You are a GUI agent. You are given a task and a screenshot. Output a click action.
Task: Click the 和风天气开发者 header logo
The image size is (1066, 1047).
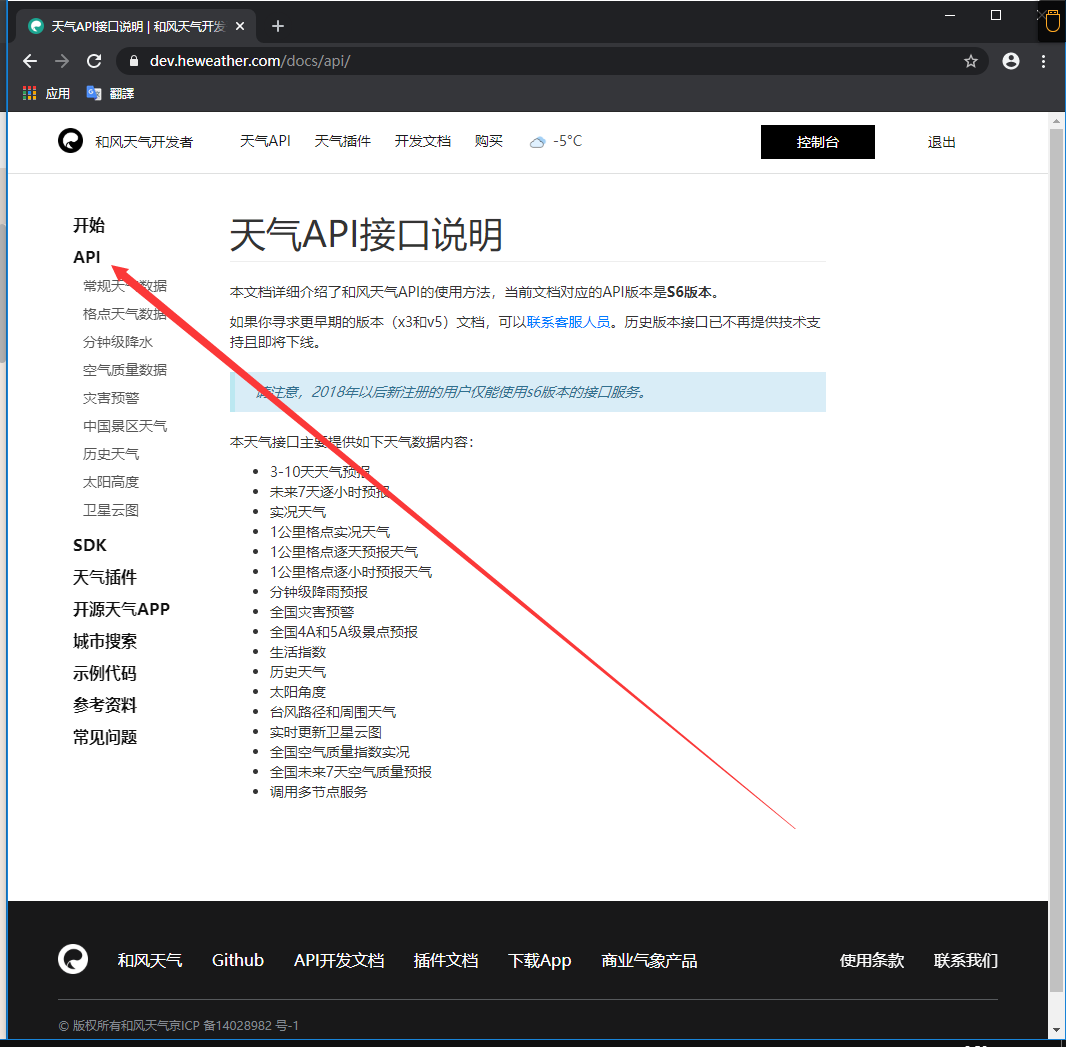70,141
